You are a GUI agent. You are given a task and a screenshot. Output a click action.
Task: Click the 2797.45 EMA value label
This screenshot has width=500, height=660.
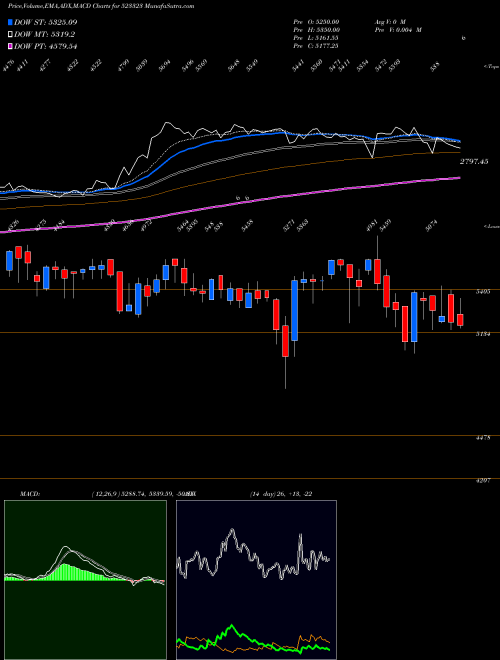coord(473,161)
